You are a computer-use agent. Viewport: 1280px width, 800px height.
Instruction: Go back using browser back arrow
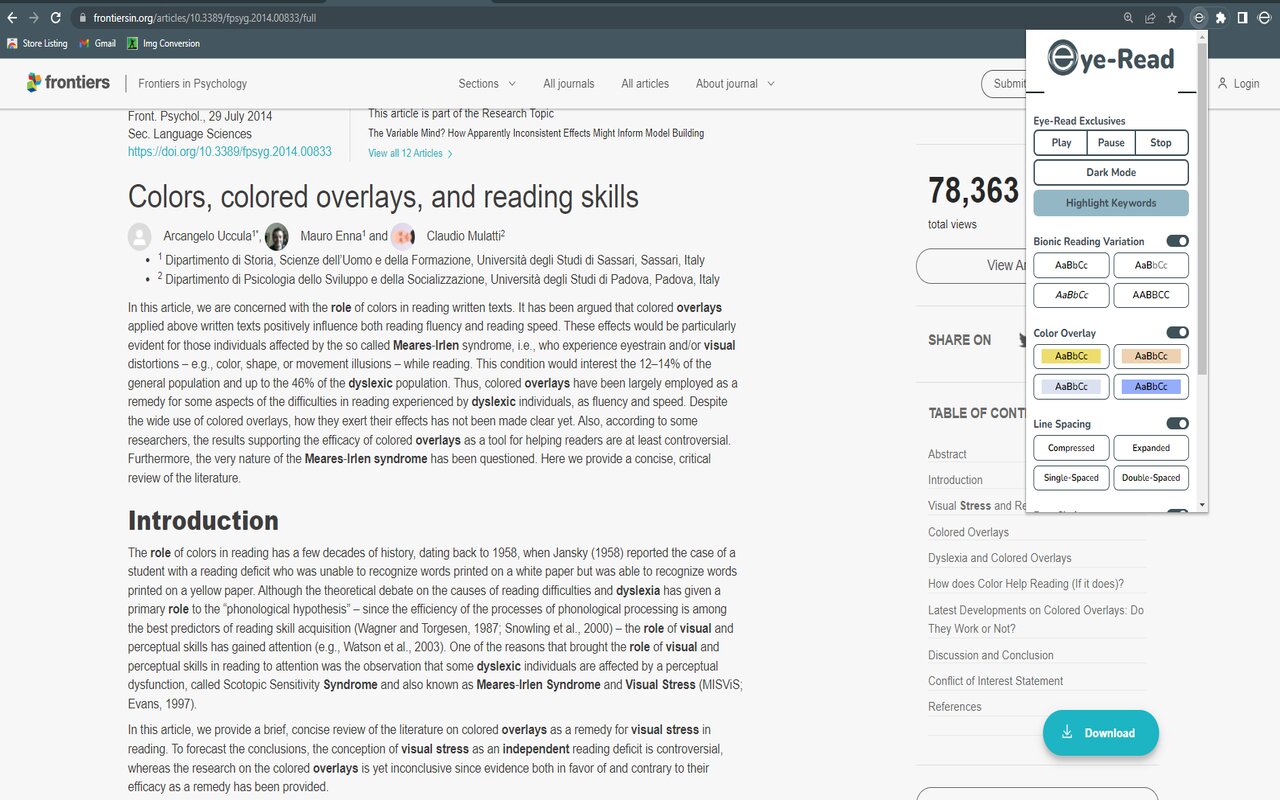coord(12,18)
